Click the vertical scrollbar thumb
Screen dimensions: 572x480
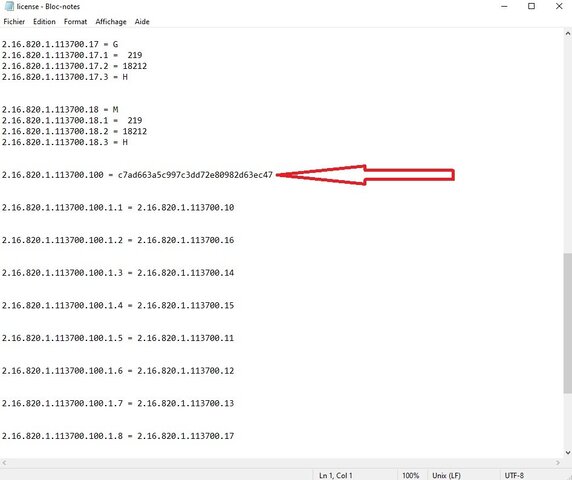tap(568, 323)
